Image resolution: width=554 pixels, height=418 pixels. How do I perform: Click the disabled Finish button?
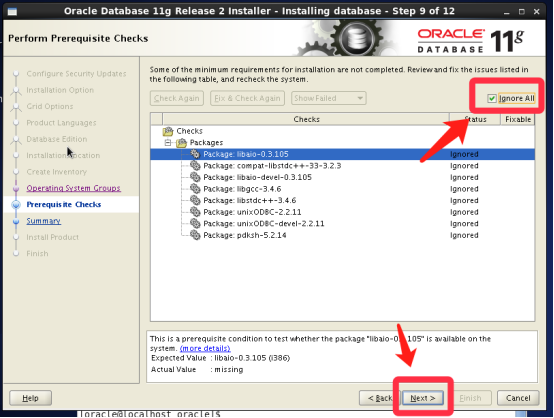pos(470,398)
